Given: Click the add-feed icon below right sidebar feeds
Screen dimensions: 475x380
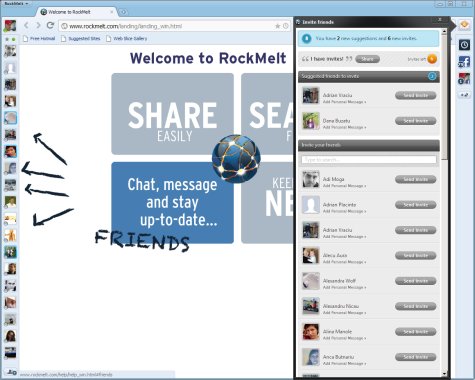Looking at the screenshot, I should (x=464, y=95).
